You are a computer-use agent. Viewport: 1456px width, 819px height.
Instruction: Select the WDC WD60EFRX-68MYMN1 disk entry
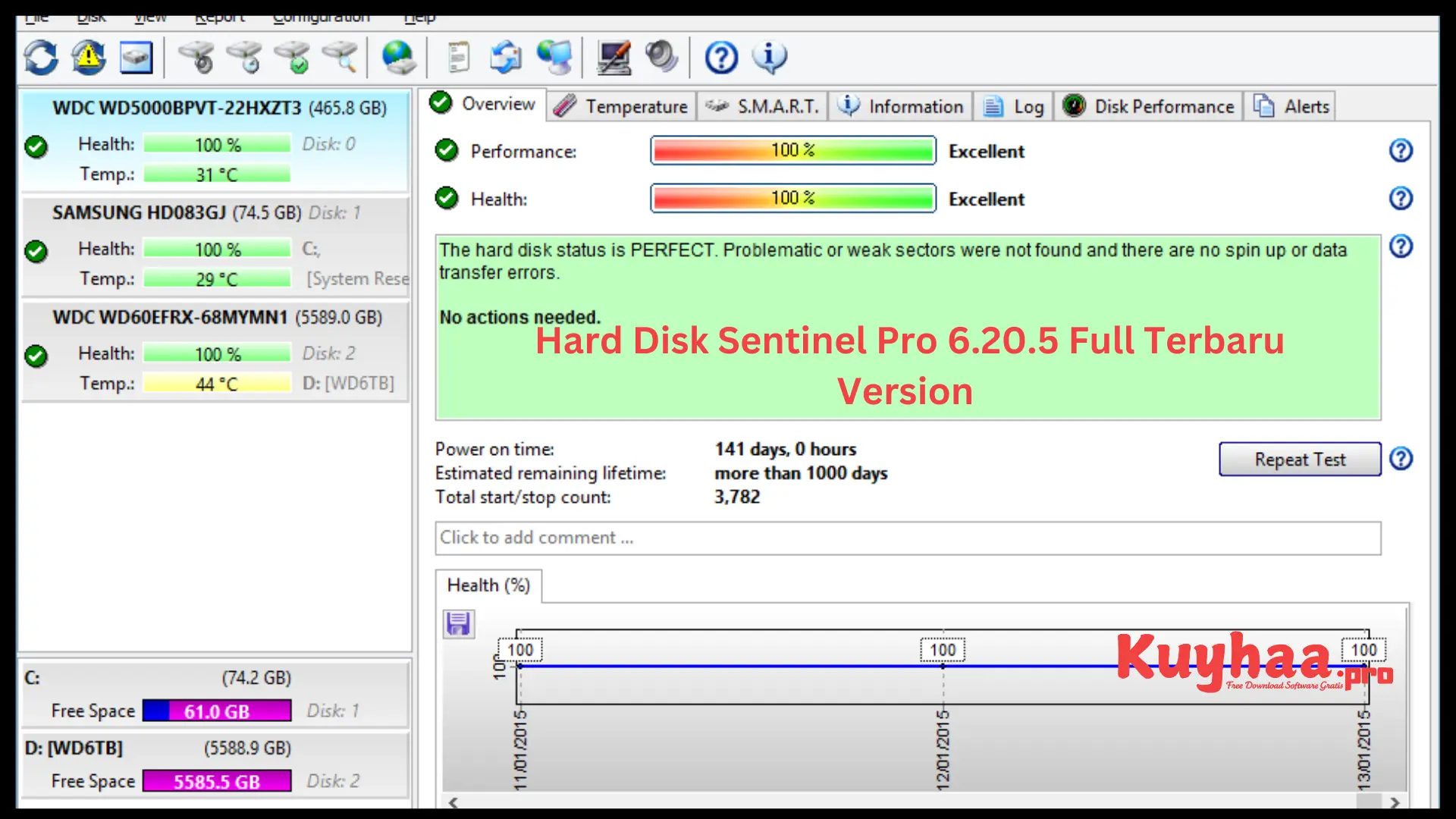pos(215,351)
